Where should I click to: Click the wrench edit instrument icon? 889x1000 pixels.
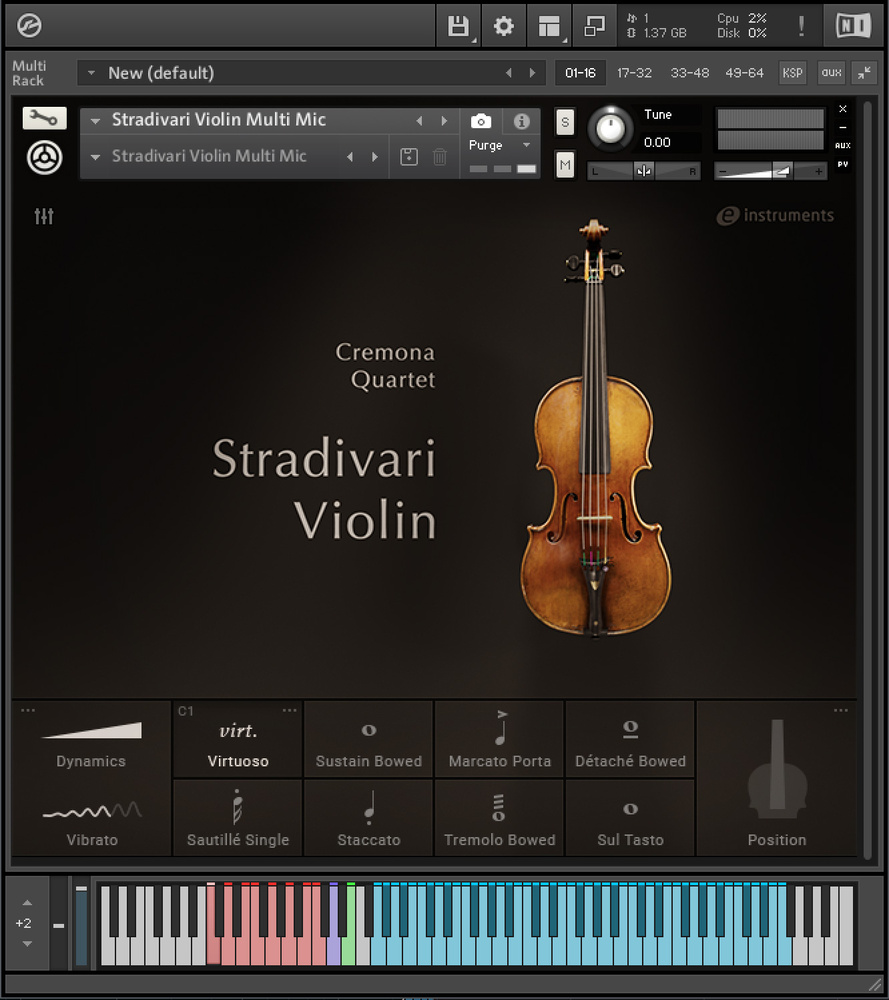44,119
